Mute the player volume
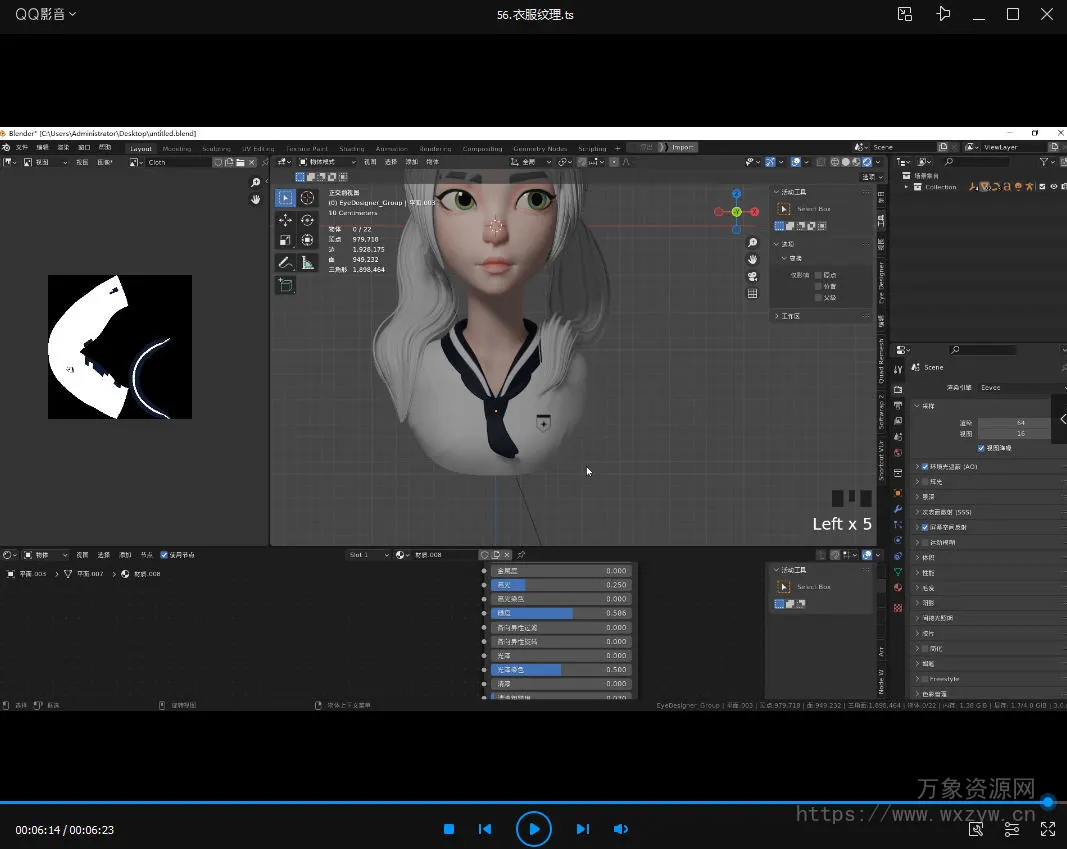The width and height of the screenshot is (1067, 849). [x=620, y=829]
